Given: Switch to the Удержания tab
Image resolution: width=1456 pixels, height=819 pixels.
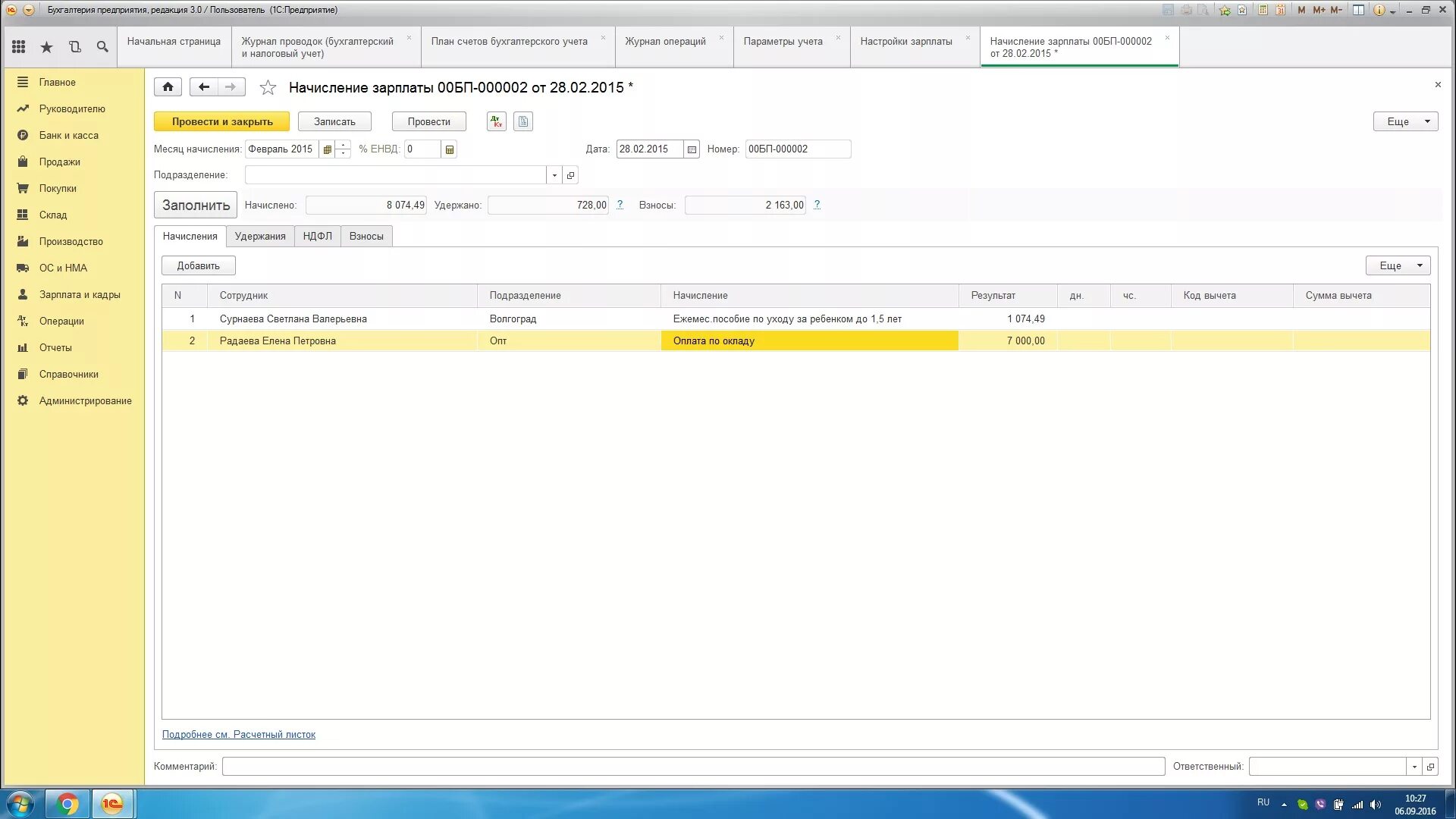Looking at the screenshot, I should [260, 237].
